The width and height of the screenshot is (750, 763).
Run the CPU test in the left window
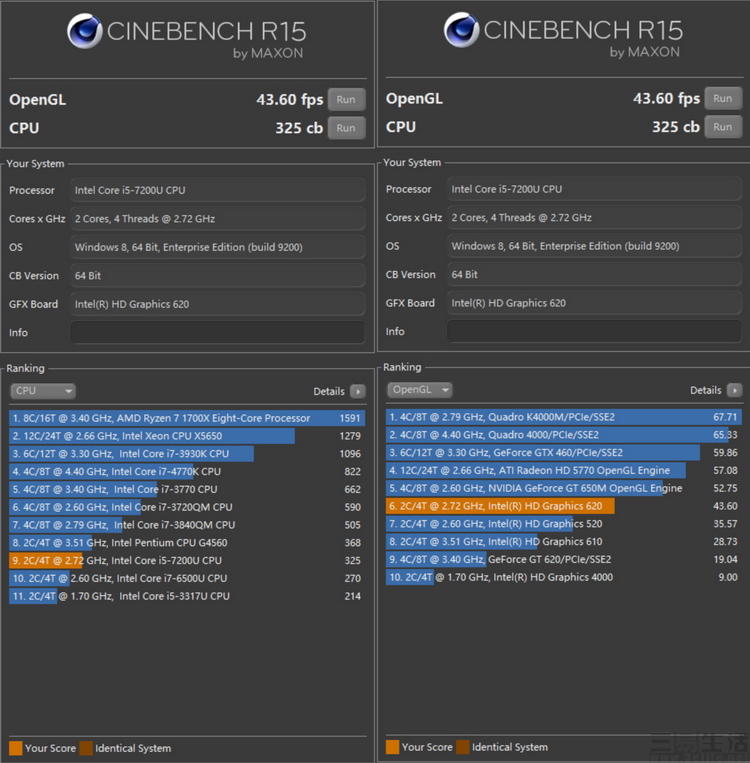346,128
